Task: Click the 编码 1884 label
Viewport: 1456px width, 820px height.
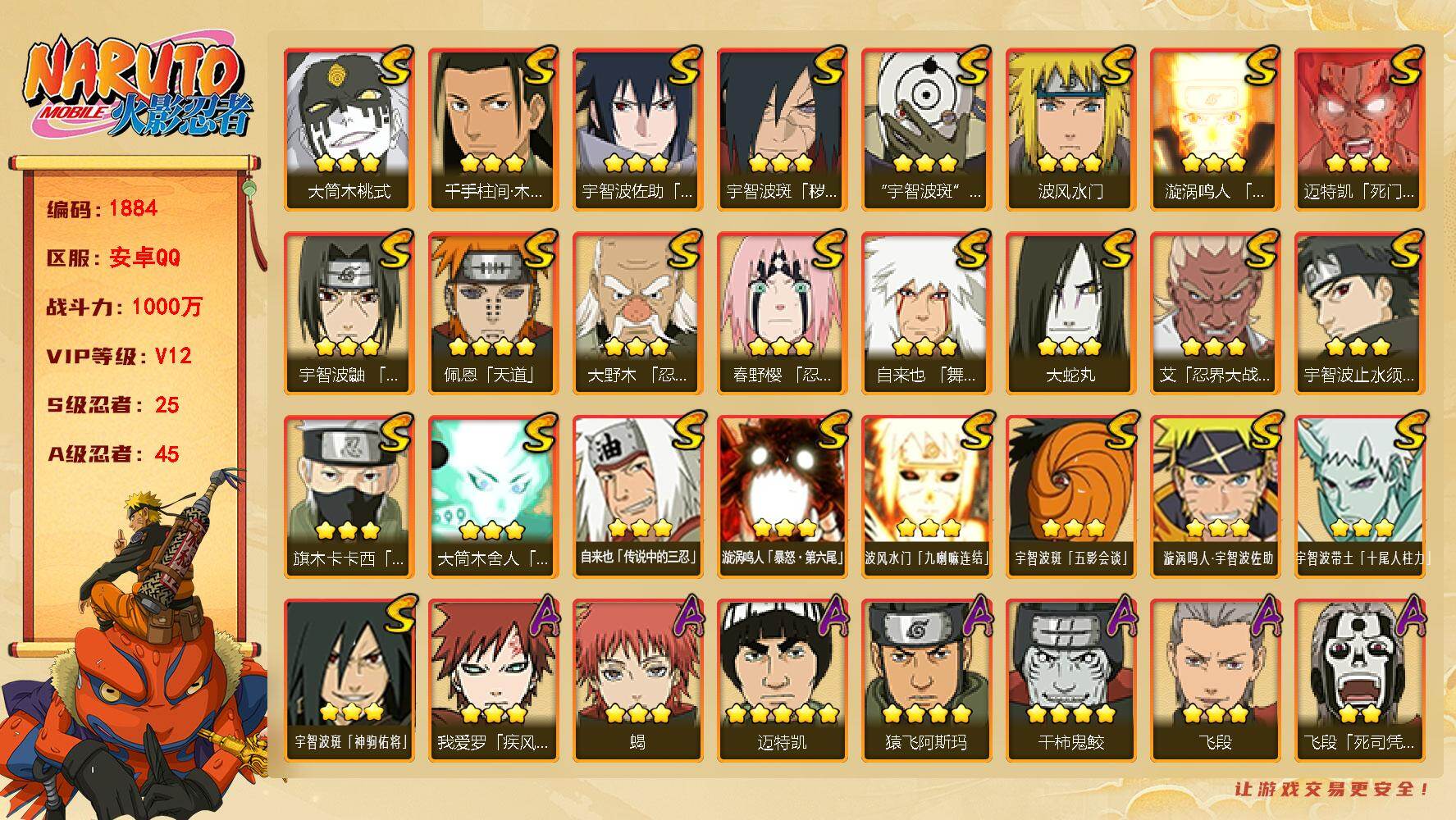Action: pos(103,208)
